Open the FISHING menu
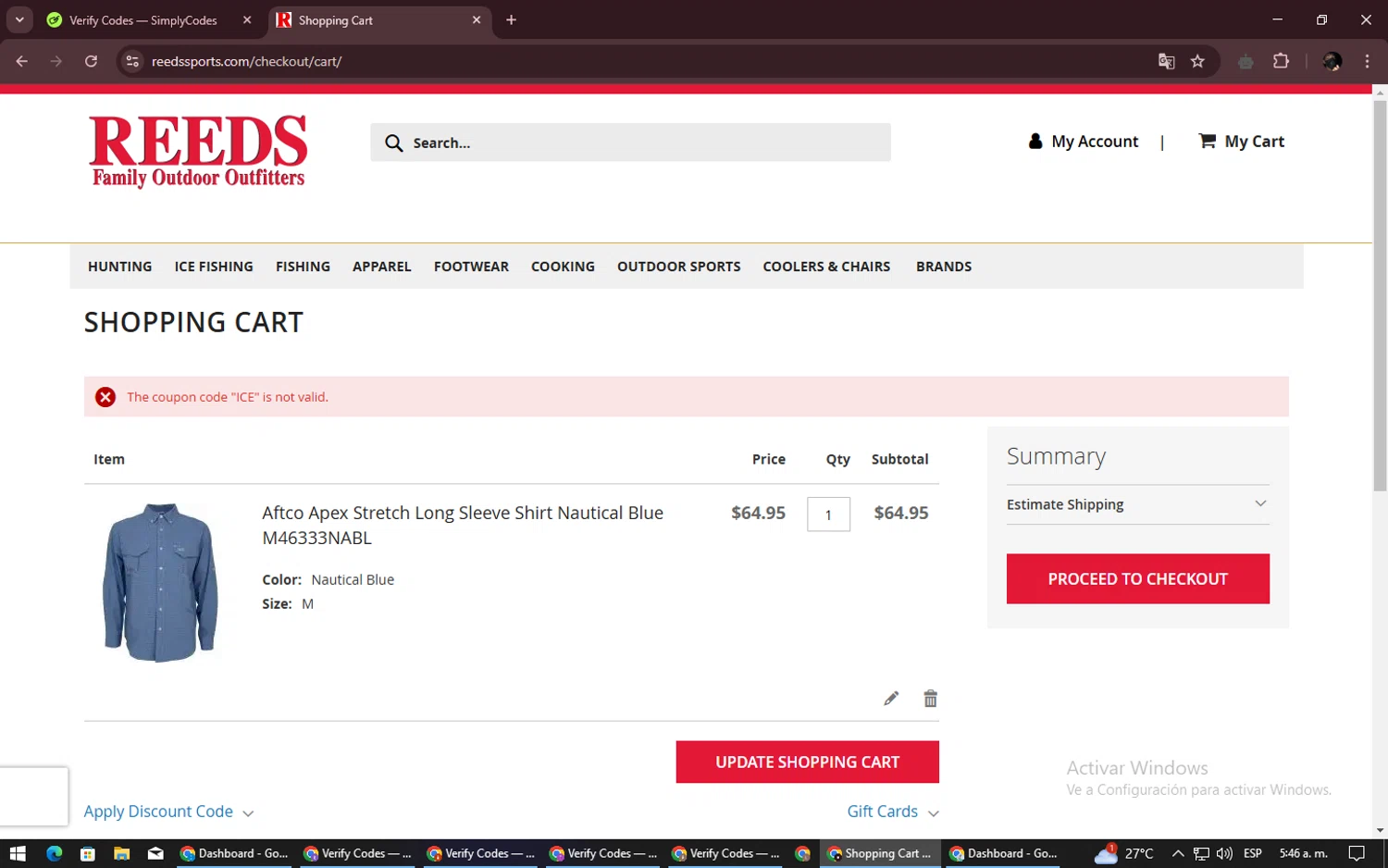 tap(303, 267)
